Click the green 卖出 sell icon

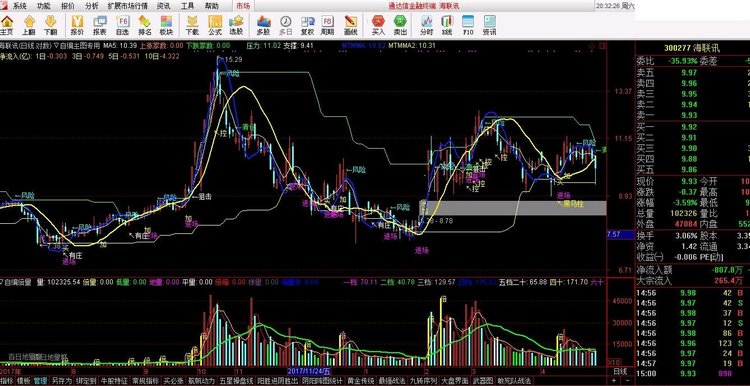(x=400, y=25)
